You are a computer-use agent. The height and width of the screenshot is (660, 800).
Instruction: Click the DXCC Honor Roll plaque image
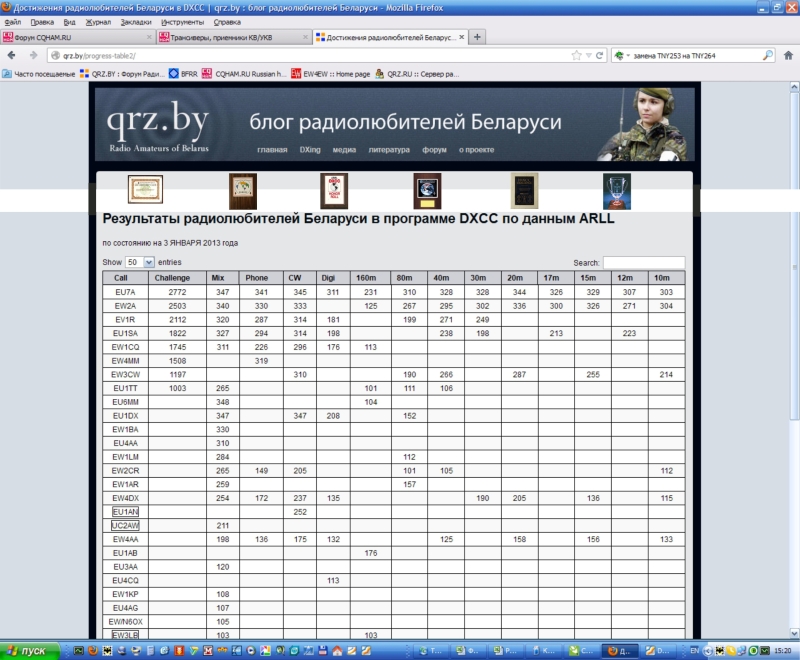[334, 189]
